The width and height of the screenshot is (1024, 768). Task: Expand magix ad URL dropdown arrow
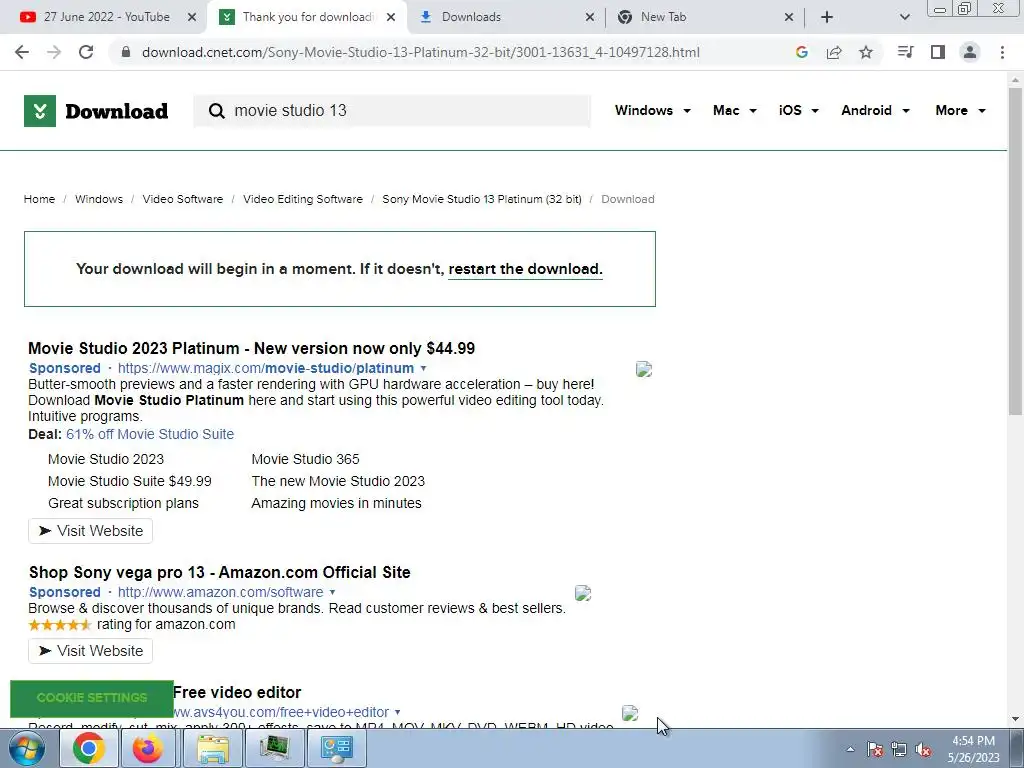[423, 368]
